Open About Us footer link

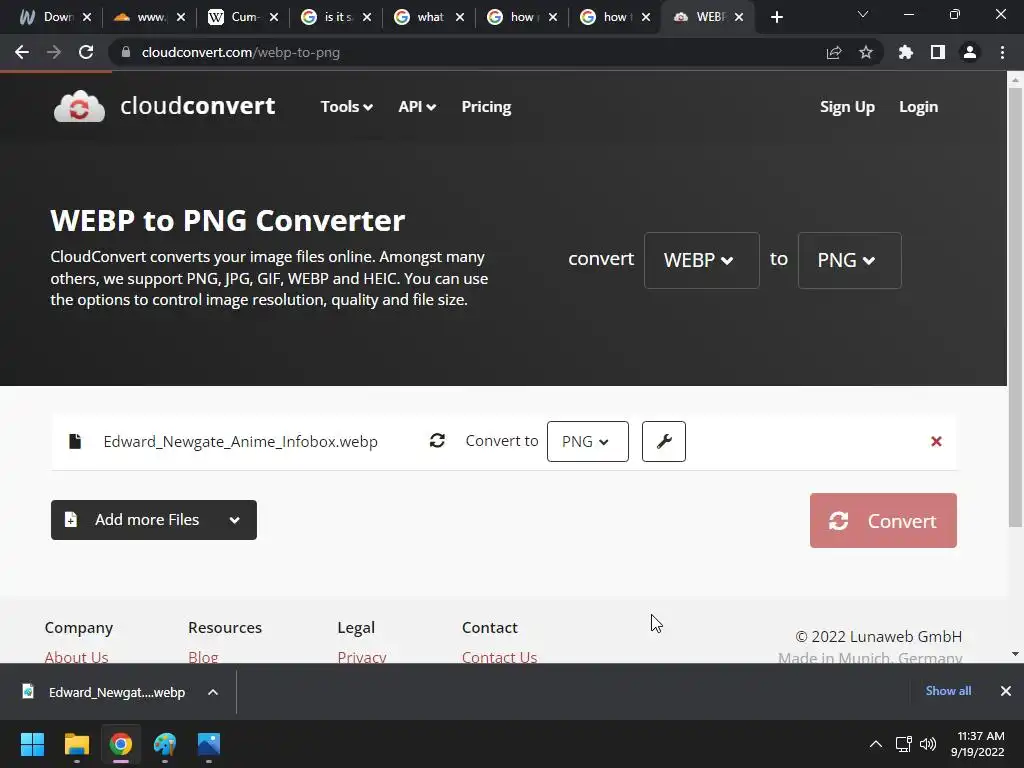tap(76, 656)
